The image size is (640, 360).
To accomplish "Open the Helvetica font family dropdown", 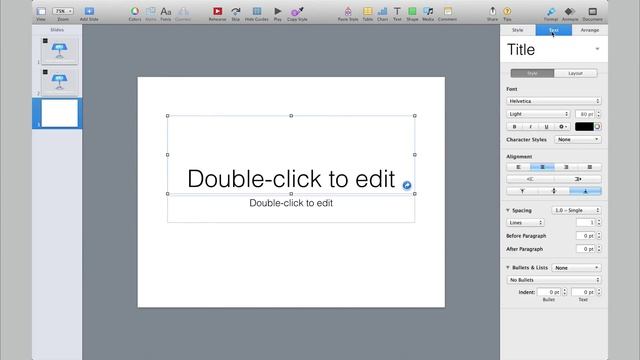I will point(553,101).
